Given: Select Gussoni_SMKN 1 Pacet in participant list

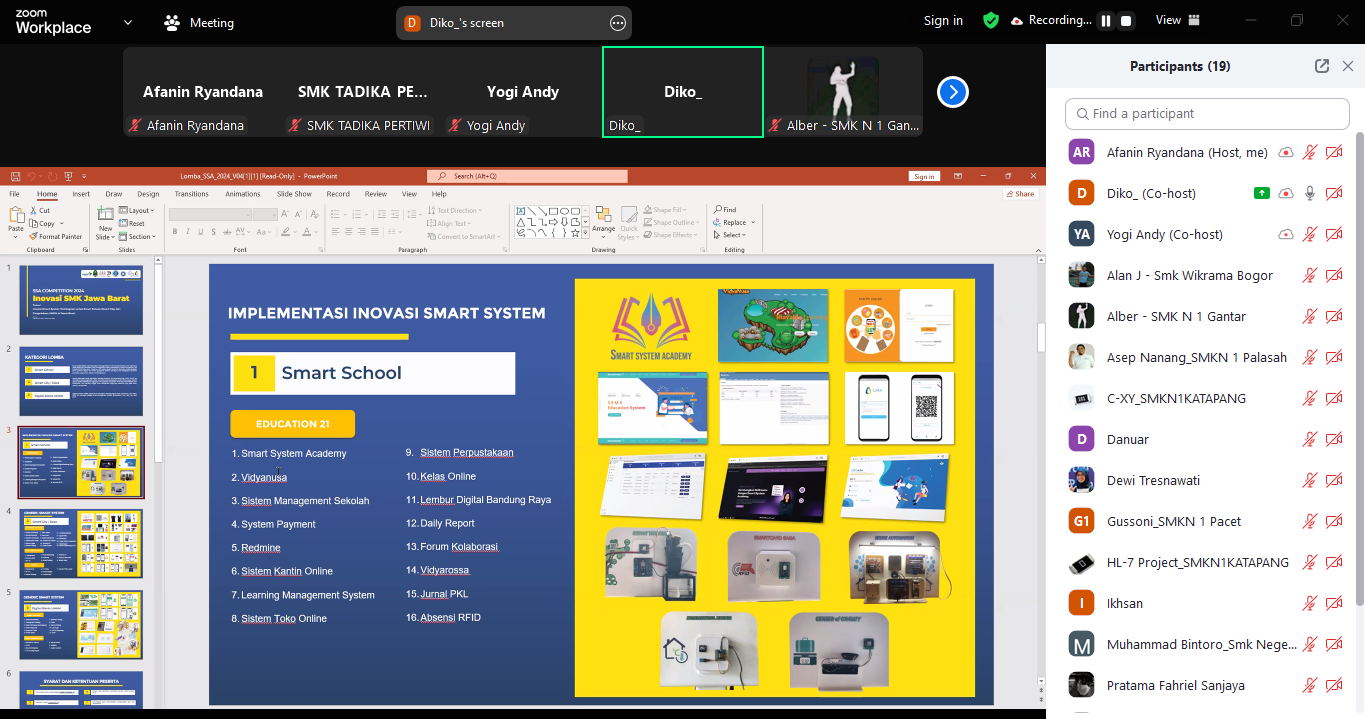Looking at the screenshot, I should pos(1205,521).
